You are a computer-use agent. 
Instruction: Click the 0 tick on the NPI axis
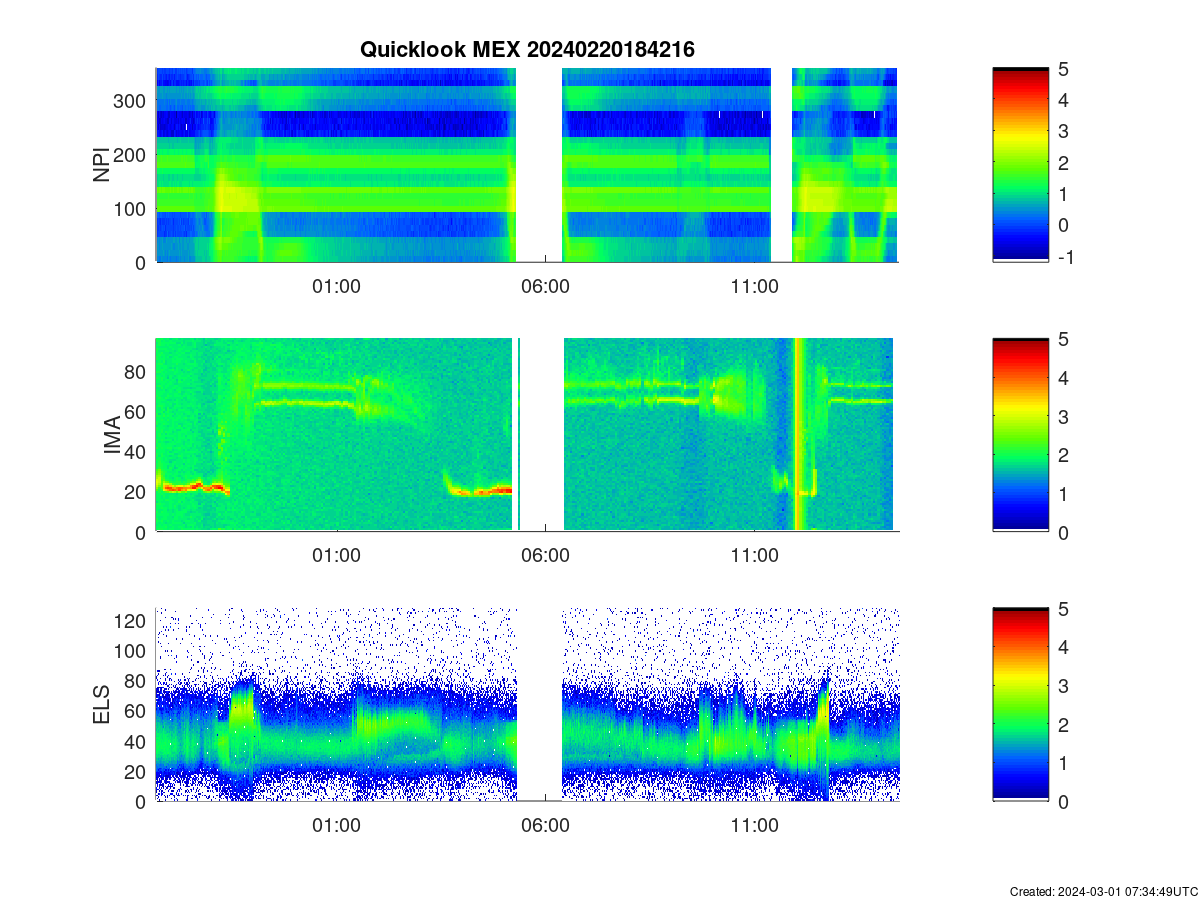141,263
